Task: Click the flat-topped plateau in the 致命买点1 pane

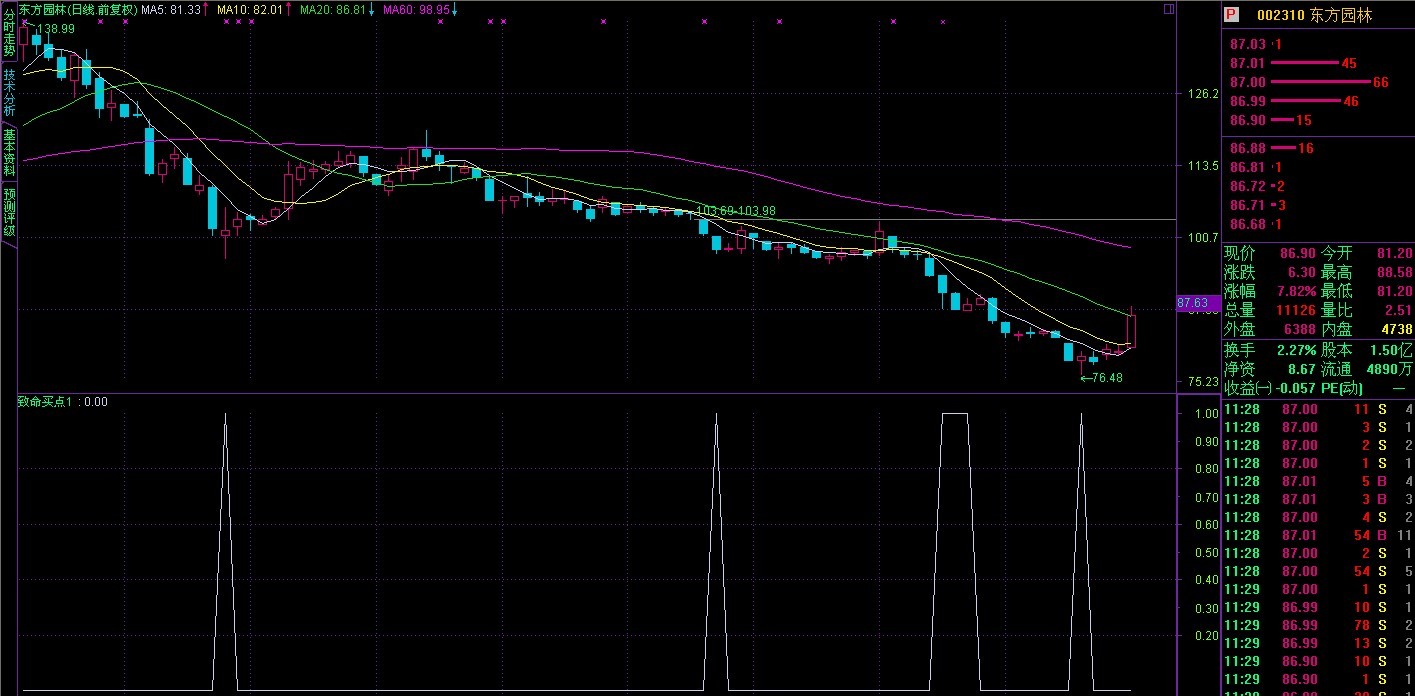Action: pyautogui.click(x=955, y=413)
